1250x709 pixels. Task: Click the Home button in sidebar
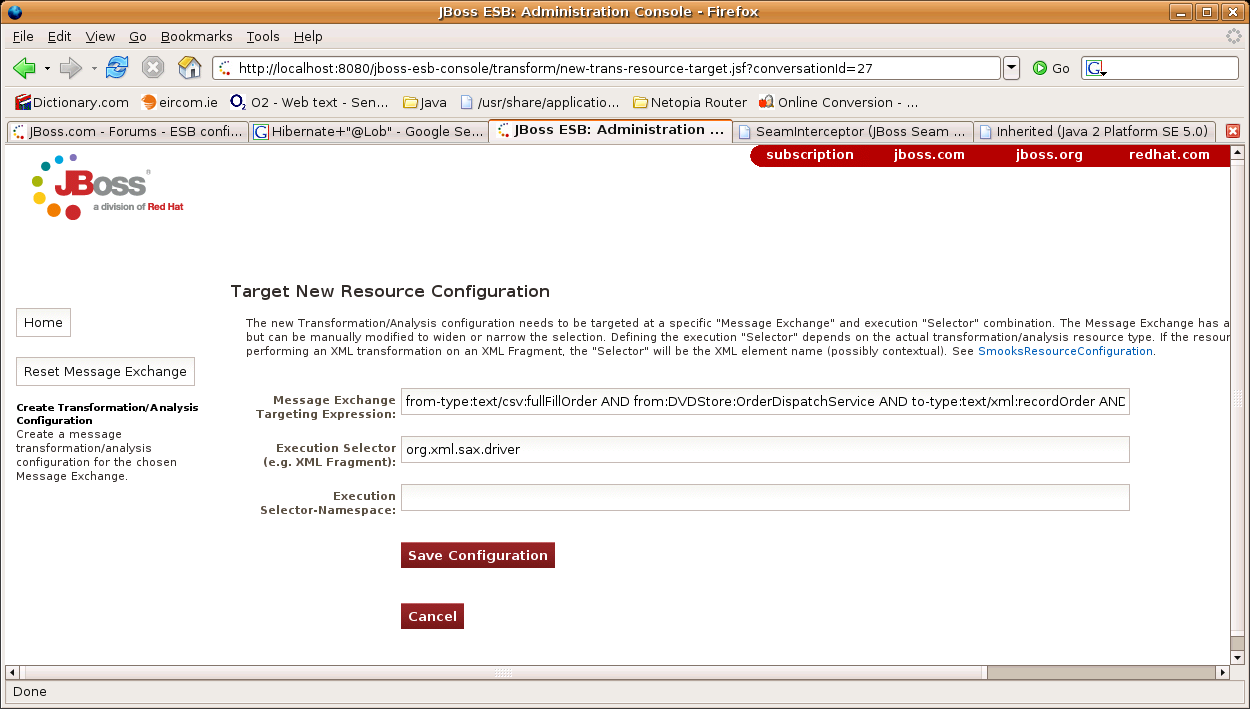[43, 323]
